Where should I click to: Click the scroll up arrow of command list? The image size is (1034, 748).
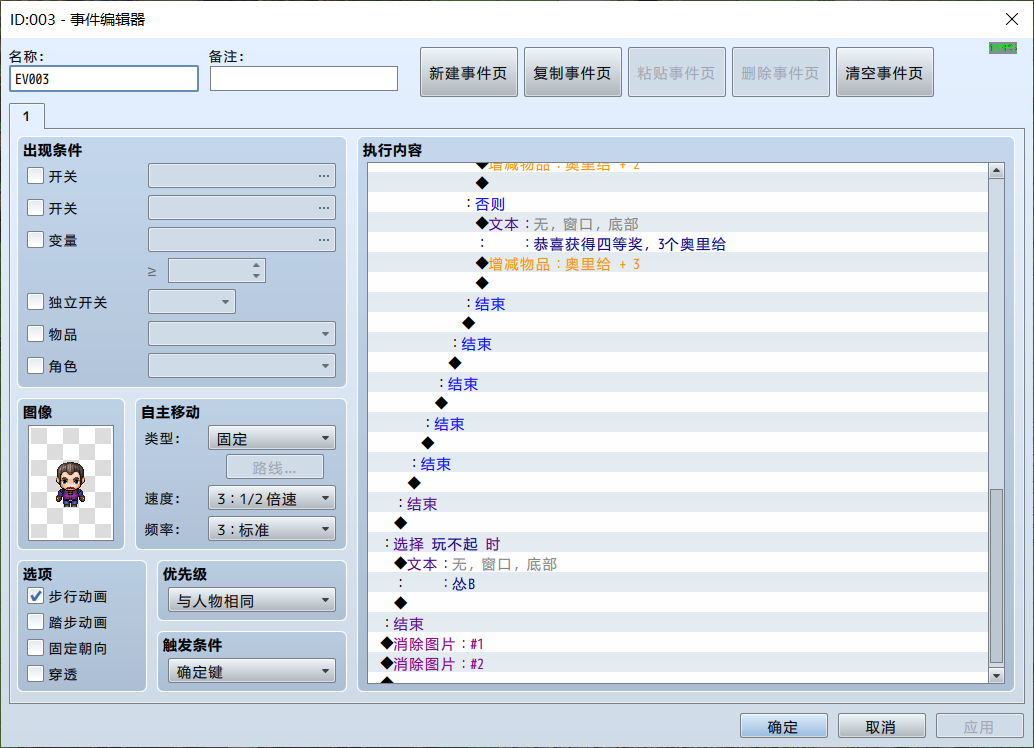coord(996,170)
